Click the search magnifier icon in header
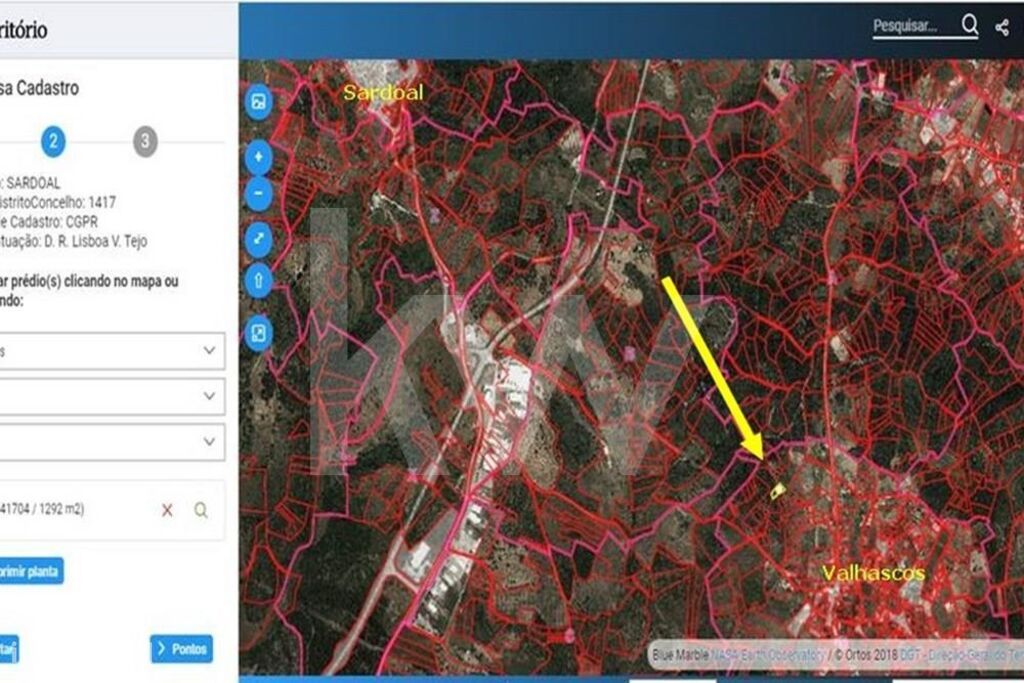The height and width of the screenshot is (683, 1024). 970,25
